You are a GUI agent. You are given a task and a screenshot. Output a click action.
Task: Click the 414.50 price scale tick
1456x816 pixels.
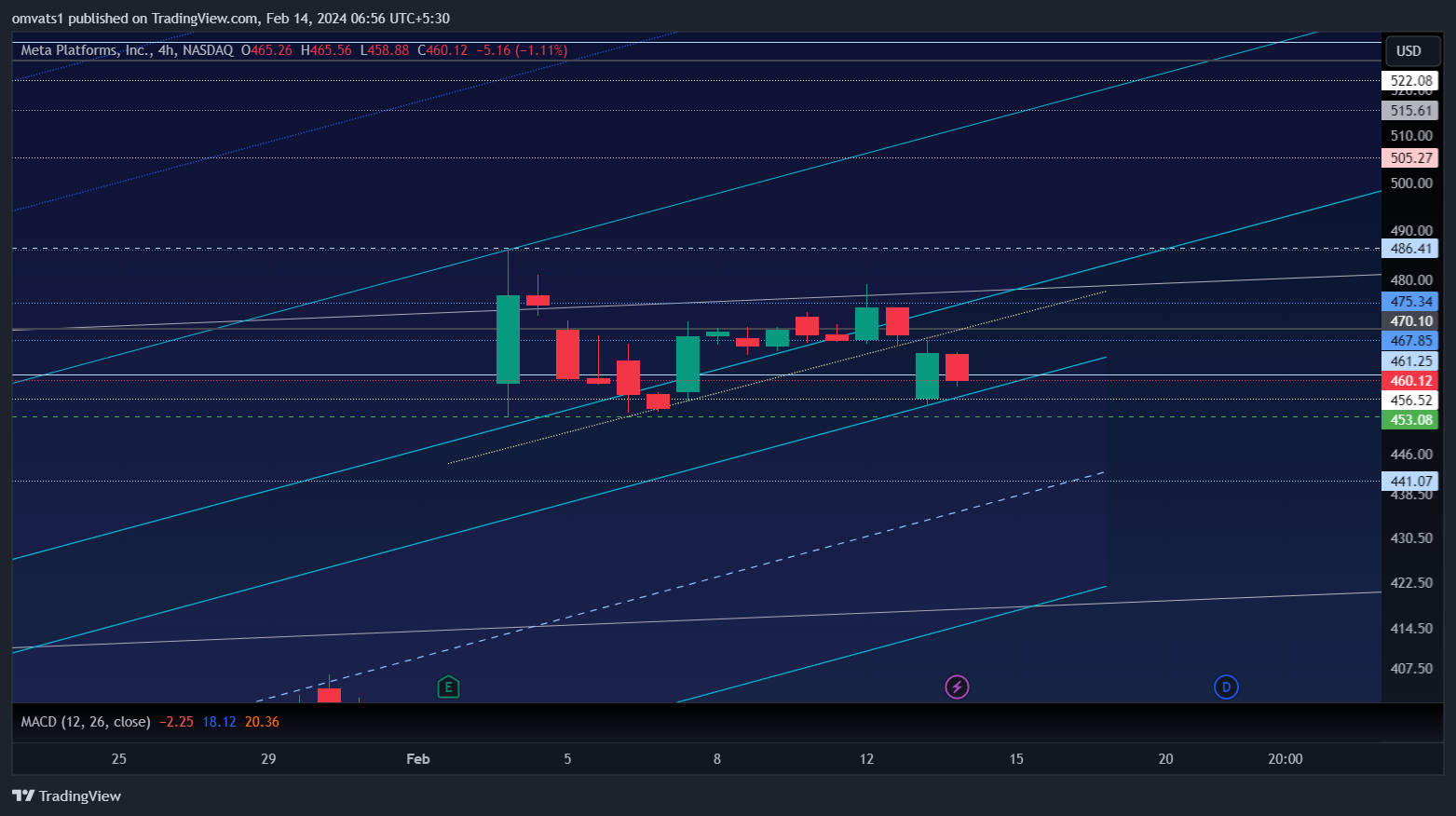tap(1411, 629)
